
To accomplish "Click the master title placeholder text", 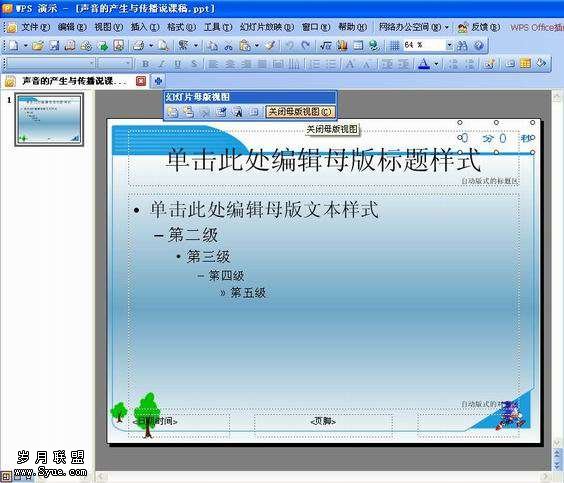I will 323,159.
